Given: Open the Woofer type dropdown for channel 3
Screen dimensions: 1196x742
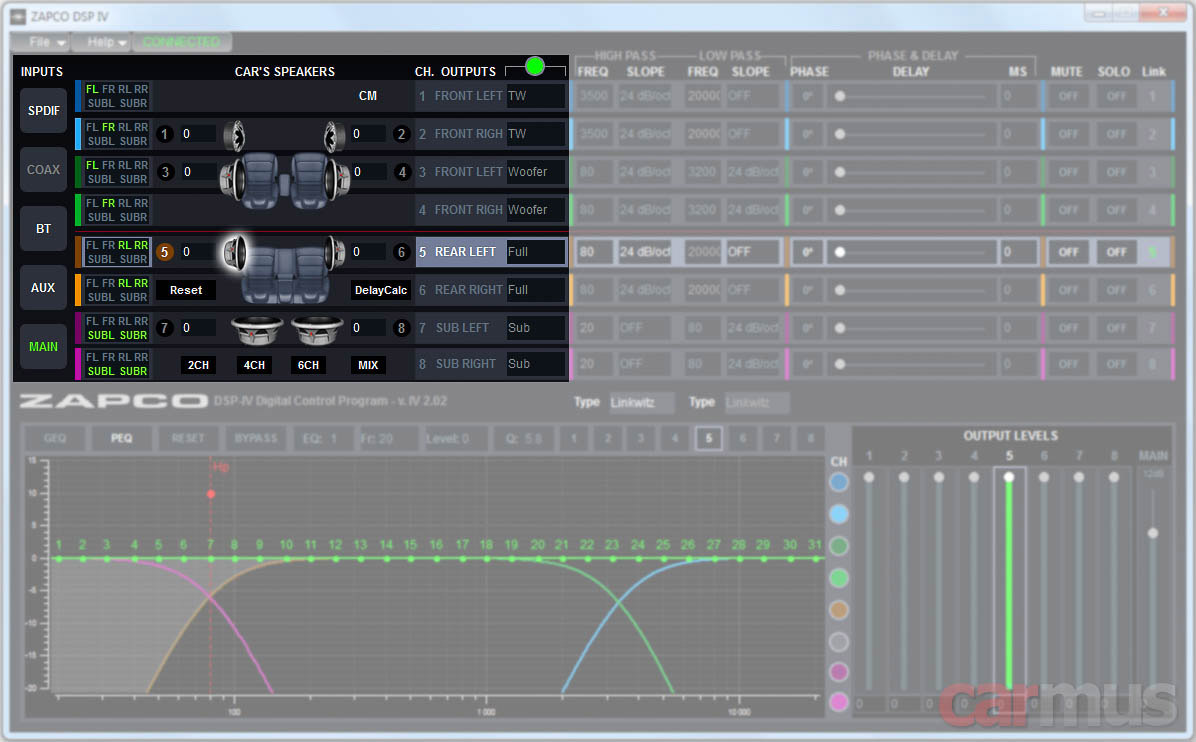Looking at the screenshot, I should tap(535, 172).
